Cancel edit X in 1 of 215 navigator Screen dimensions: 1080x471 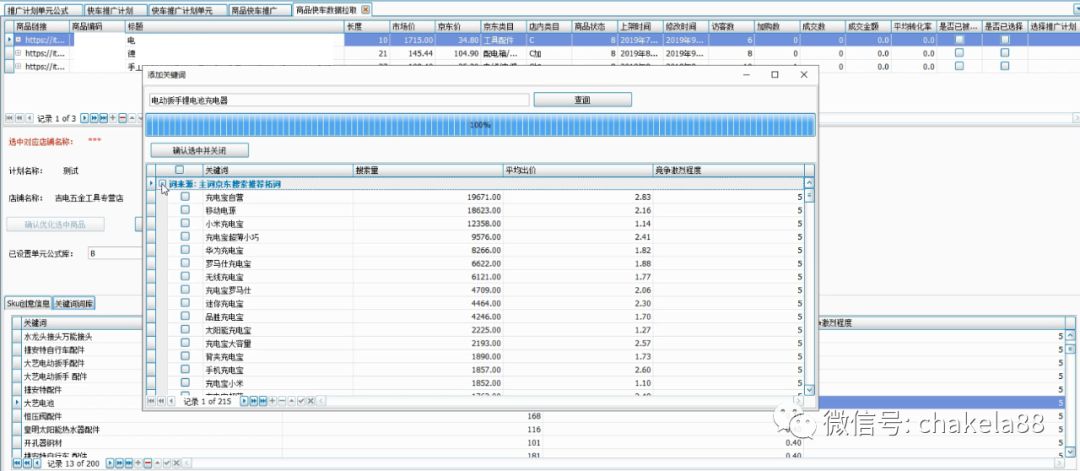click(x=311, y=401)
